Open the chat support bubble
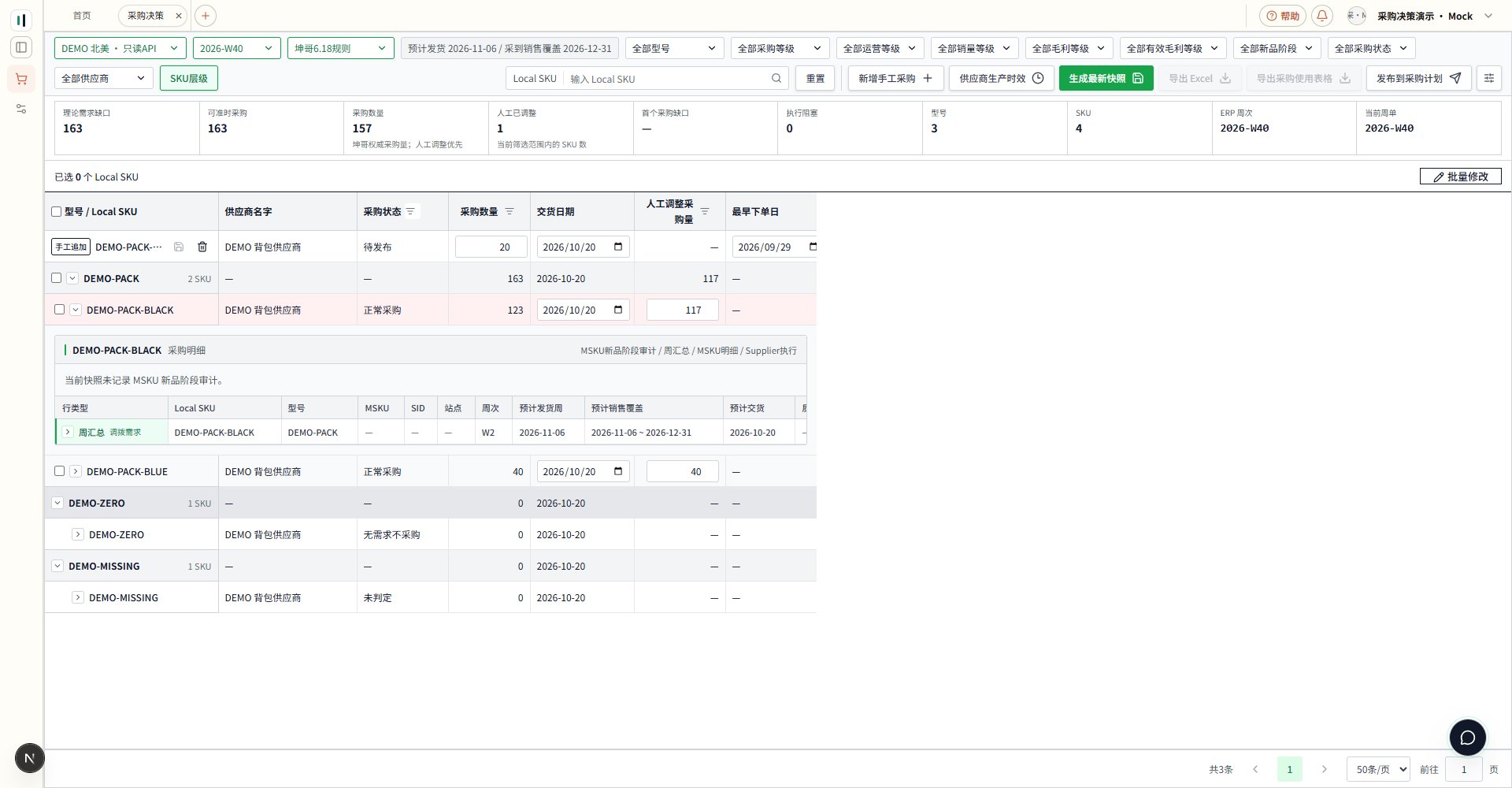This screenshot has width=1512, height=788. click(x=1468, y=738)
